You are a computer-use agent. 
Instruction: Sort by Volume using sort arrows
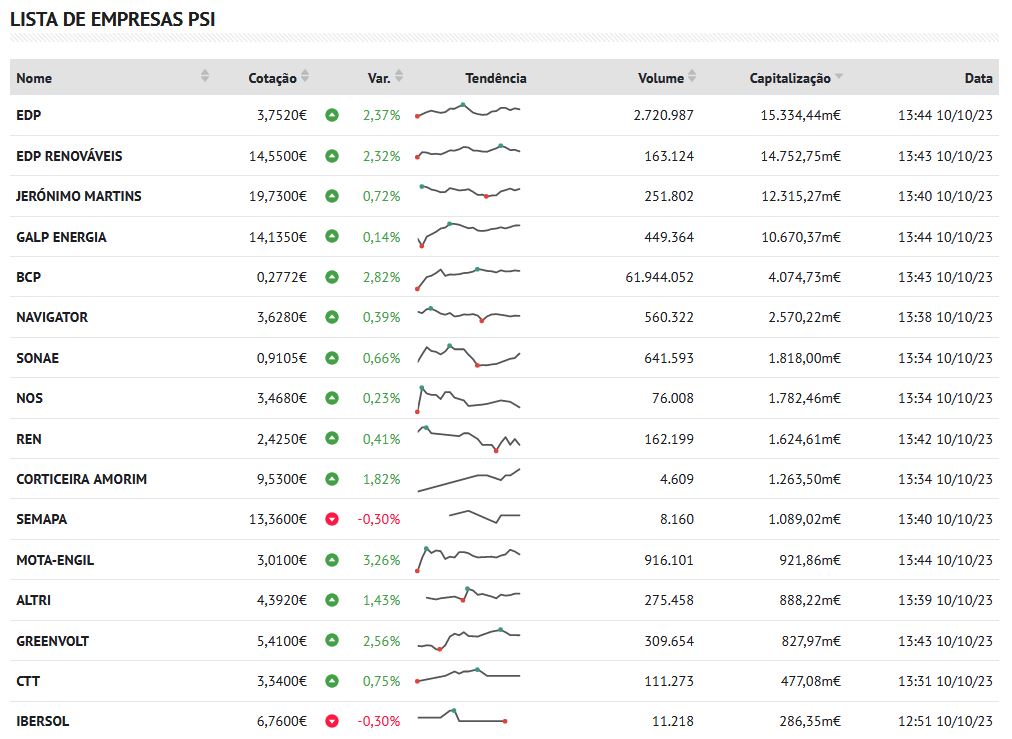(x=692, y=77)
